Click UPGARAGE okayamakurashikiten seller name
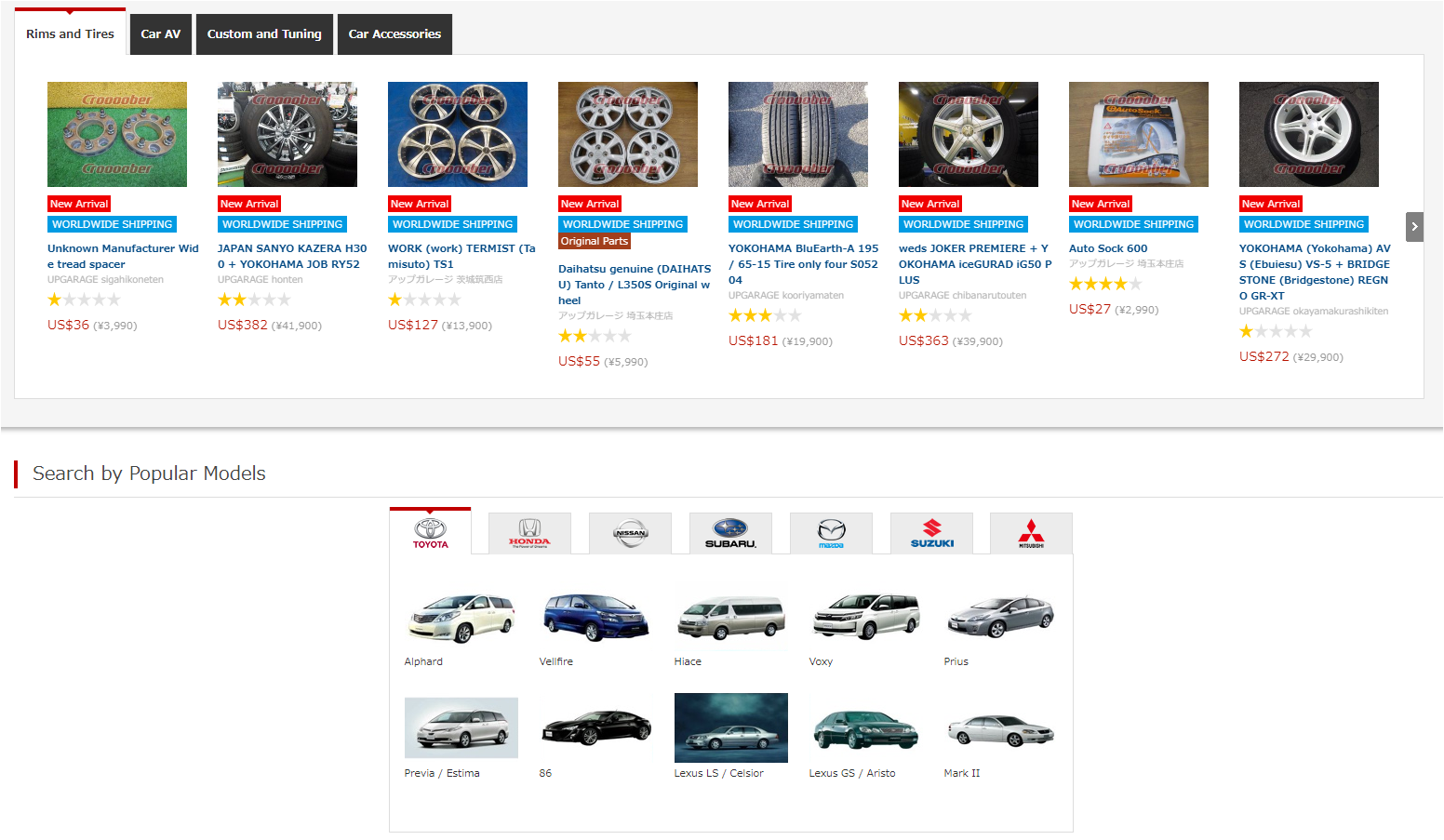Image resolution: width=1444 pixels, height=840 pixels. 1314,312
